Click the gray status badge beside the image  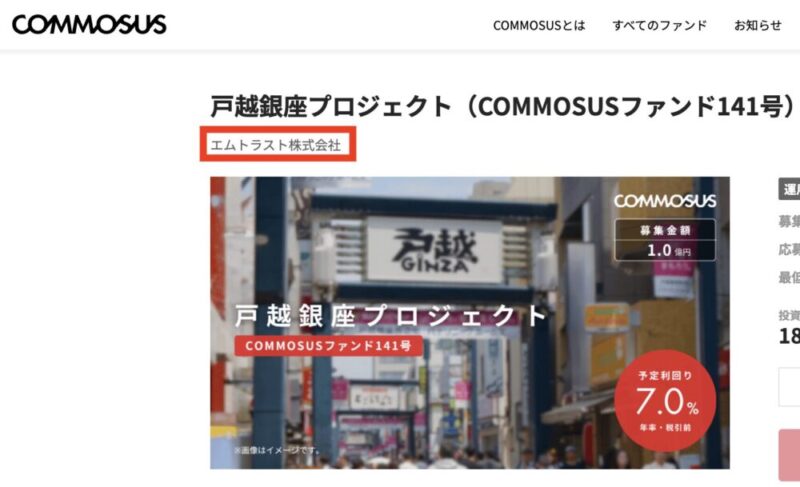[789, 190]
